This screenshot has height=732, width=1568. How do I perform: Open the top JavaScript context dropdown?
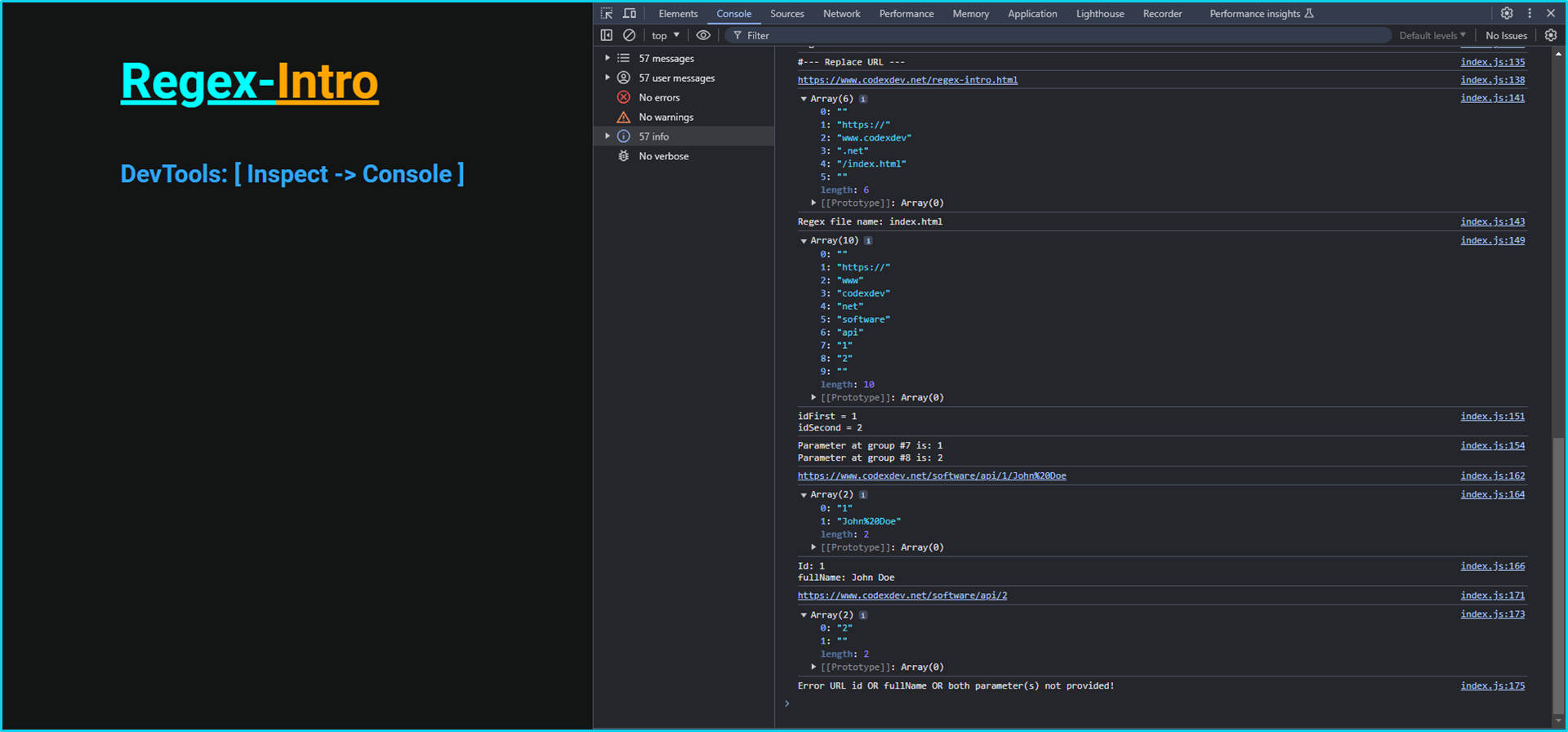coord(665,36)
